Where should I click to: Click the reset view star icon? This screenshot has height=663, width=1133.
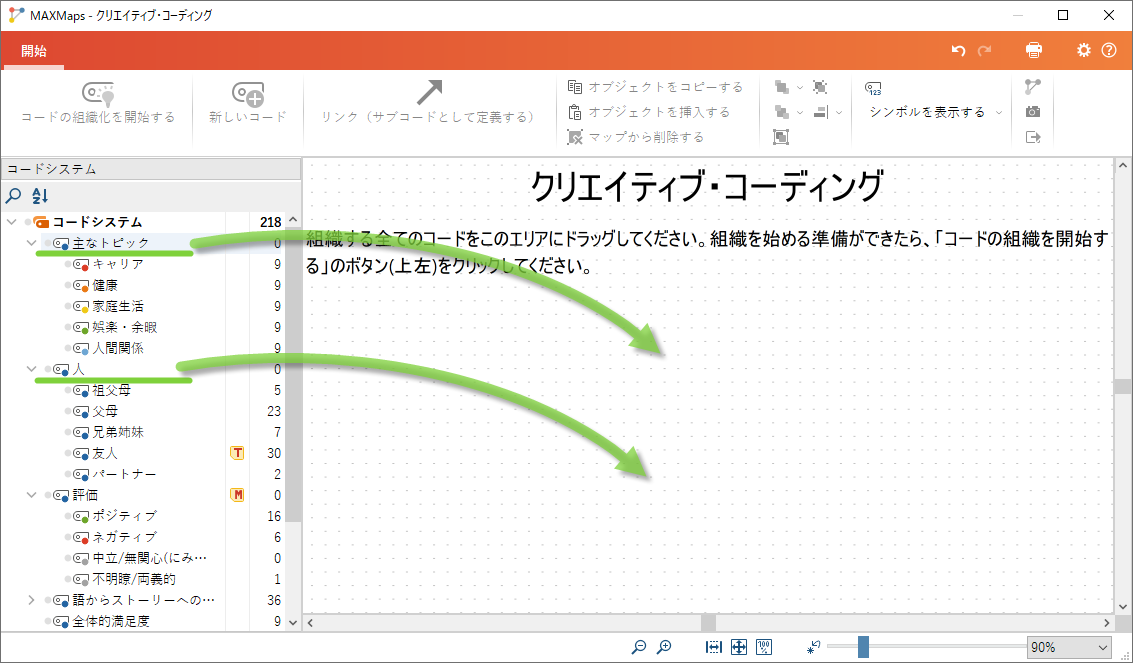814,647
